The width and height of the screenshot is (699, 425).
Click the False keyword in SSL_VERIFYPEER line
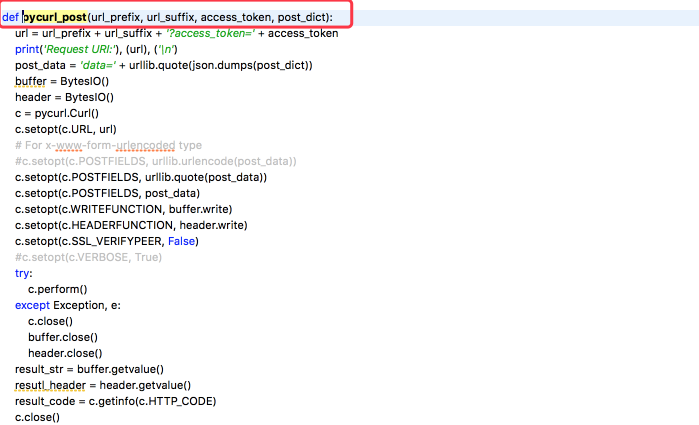point(181,241)
